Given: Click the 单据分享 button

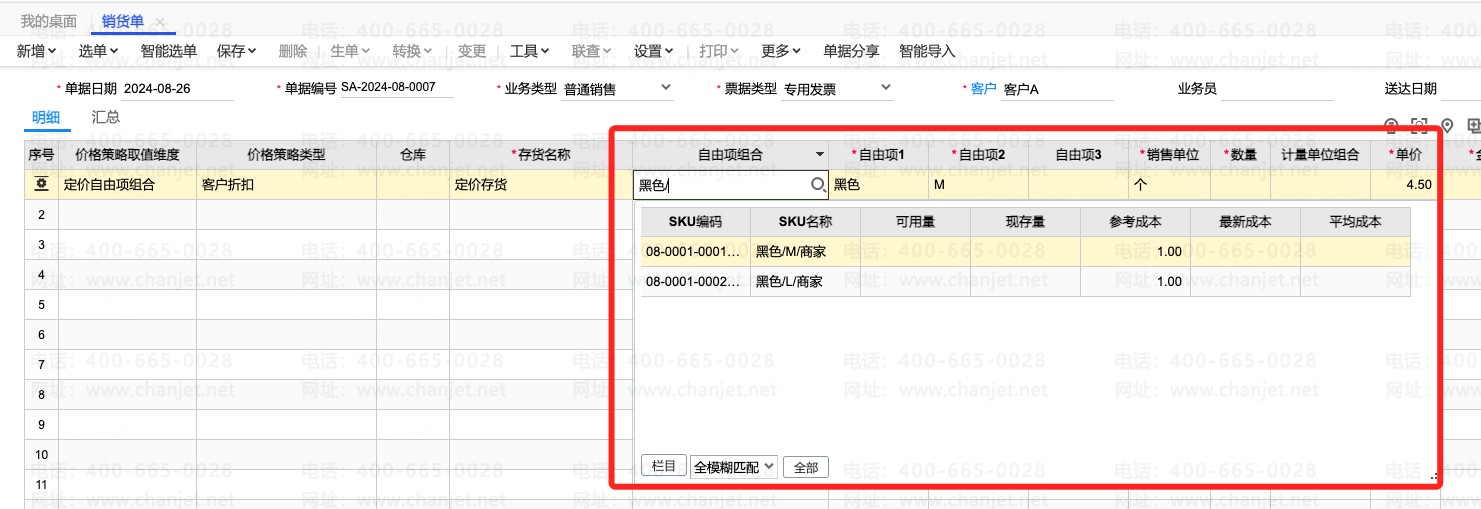Looking at the screenshot, I should coord(851,51).
